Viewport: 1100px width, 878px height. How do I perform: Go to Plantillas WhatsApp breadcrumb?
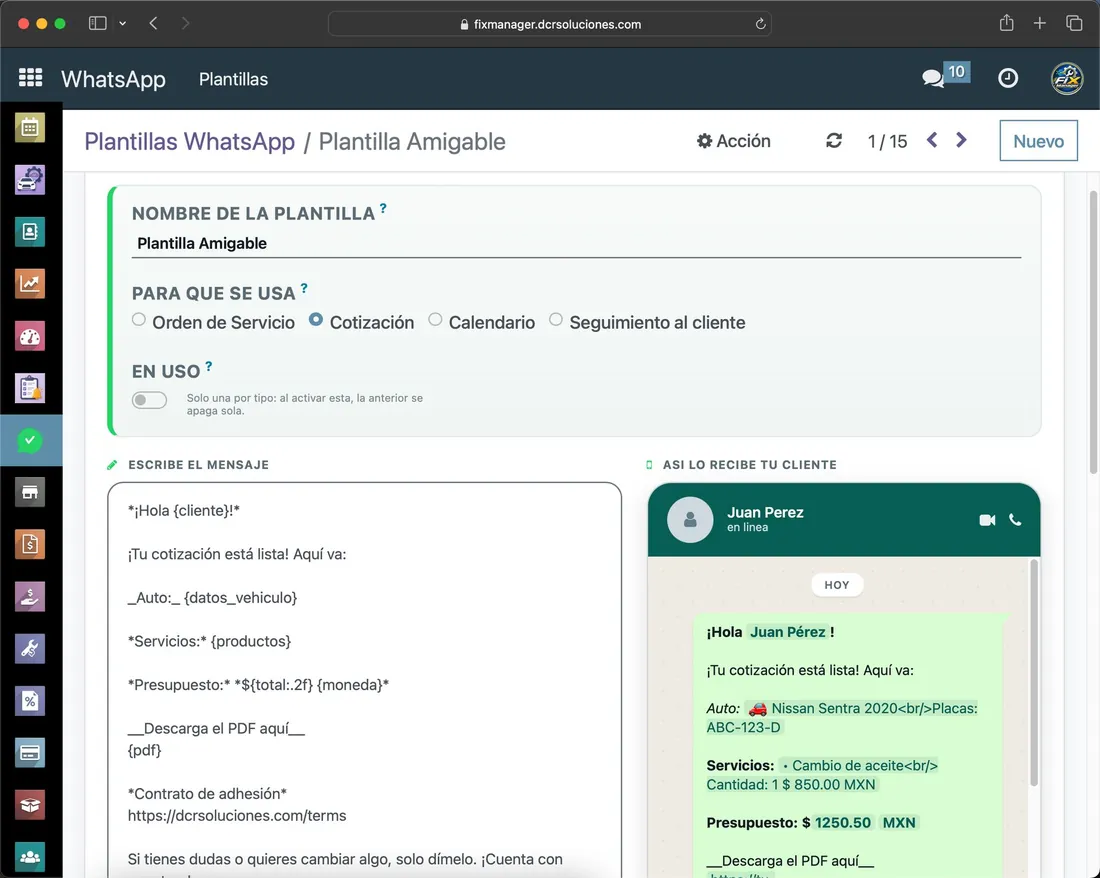click(x=189, y=142)
